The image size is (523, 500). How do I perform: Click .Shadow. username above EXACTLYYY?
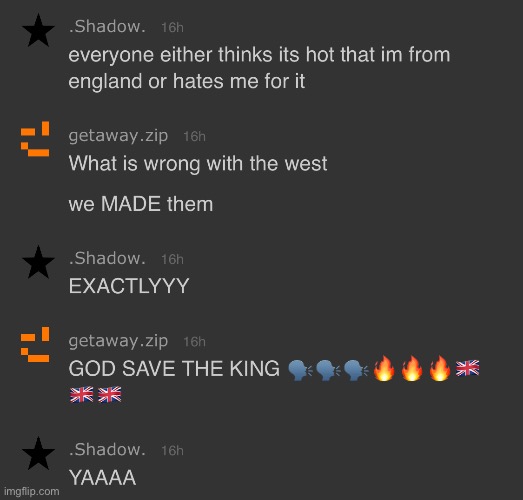coord(107,259)
